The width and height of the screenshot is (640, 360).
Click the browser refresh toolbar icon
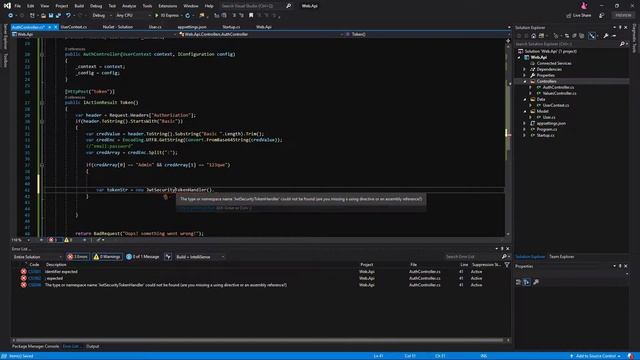(x=188, y=16)
